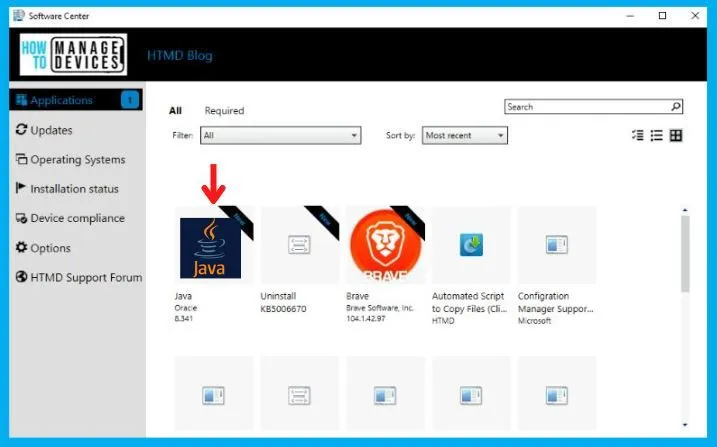Open the Automated Script to Copy Files icon

coord(471,245)
